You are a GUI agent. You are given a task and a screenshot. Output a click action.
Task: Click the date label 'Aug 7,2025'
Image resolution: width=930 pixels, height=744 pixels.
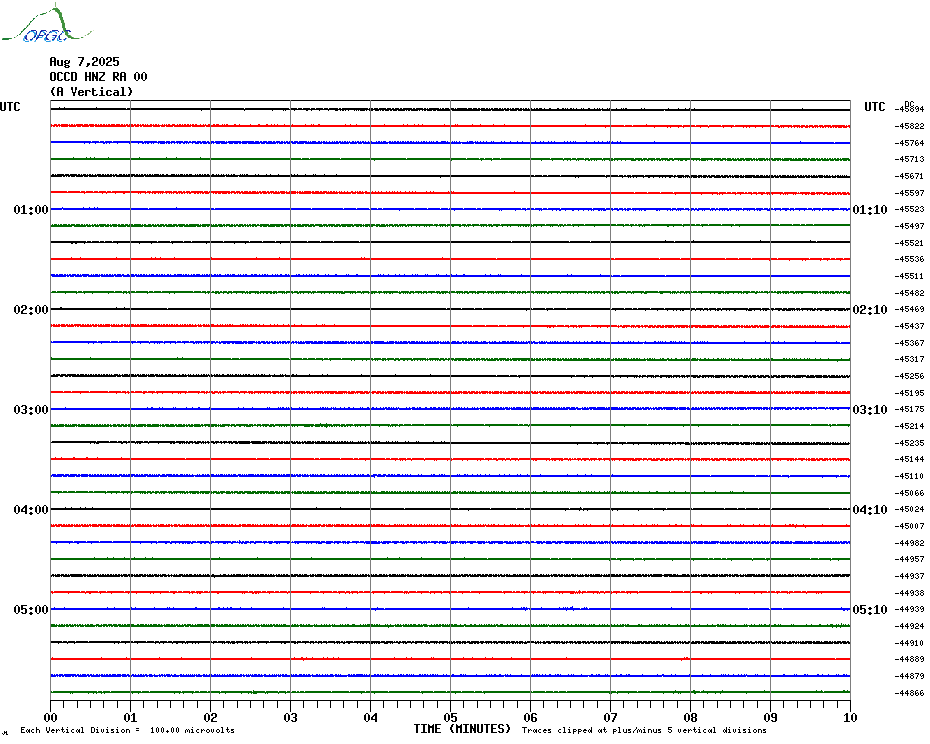[x=84, y=62]
